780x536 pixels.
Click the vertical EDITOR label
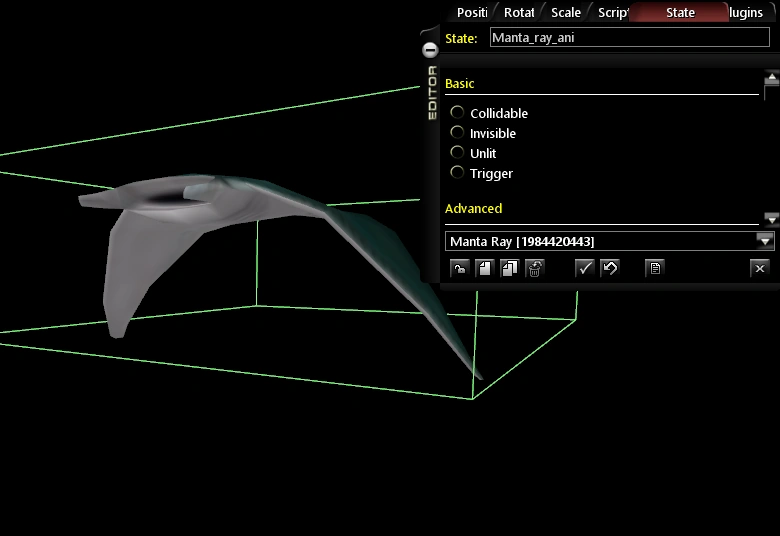432,93
